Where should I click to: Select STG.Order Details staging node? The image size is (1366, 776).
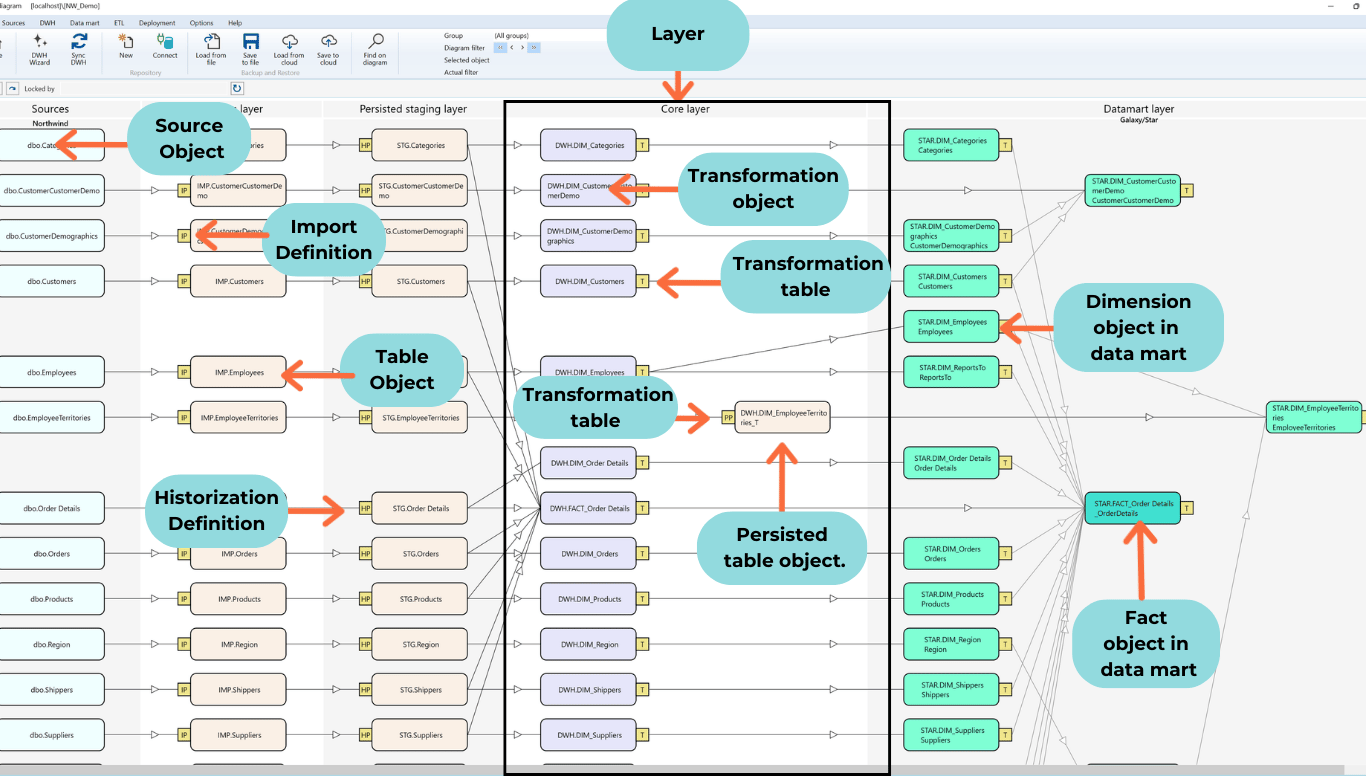(420, 508)
